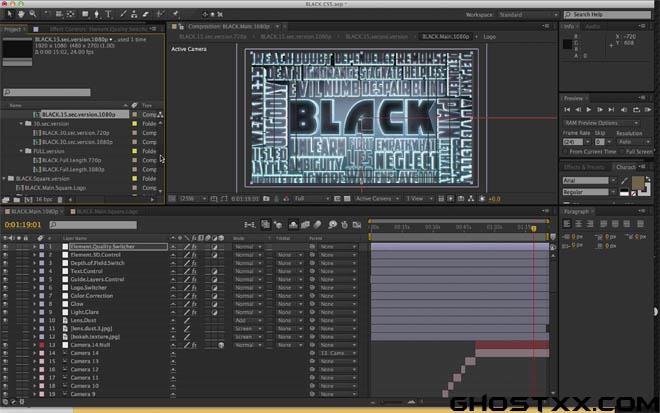The image size is (660, 413).
Task: Toggle From Current Time checkbox
Action: (x=565, y=152)
